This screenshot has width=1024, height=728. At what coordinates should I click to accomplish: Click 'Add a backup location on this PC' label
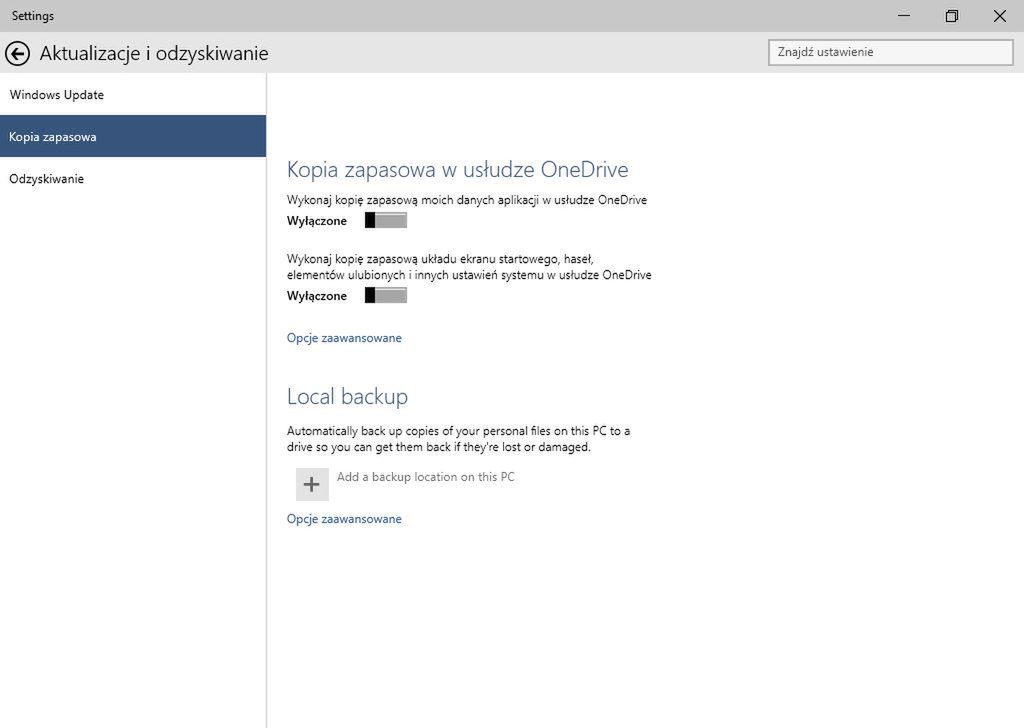pyautogui.click(x=425, y=477)
